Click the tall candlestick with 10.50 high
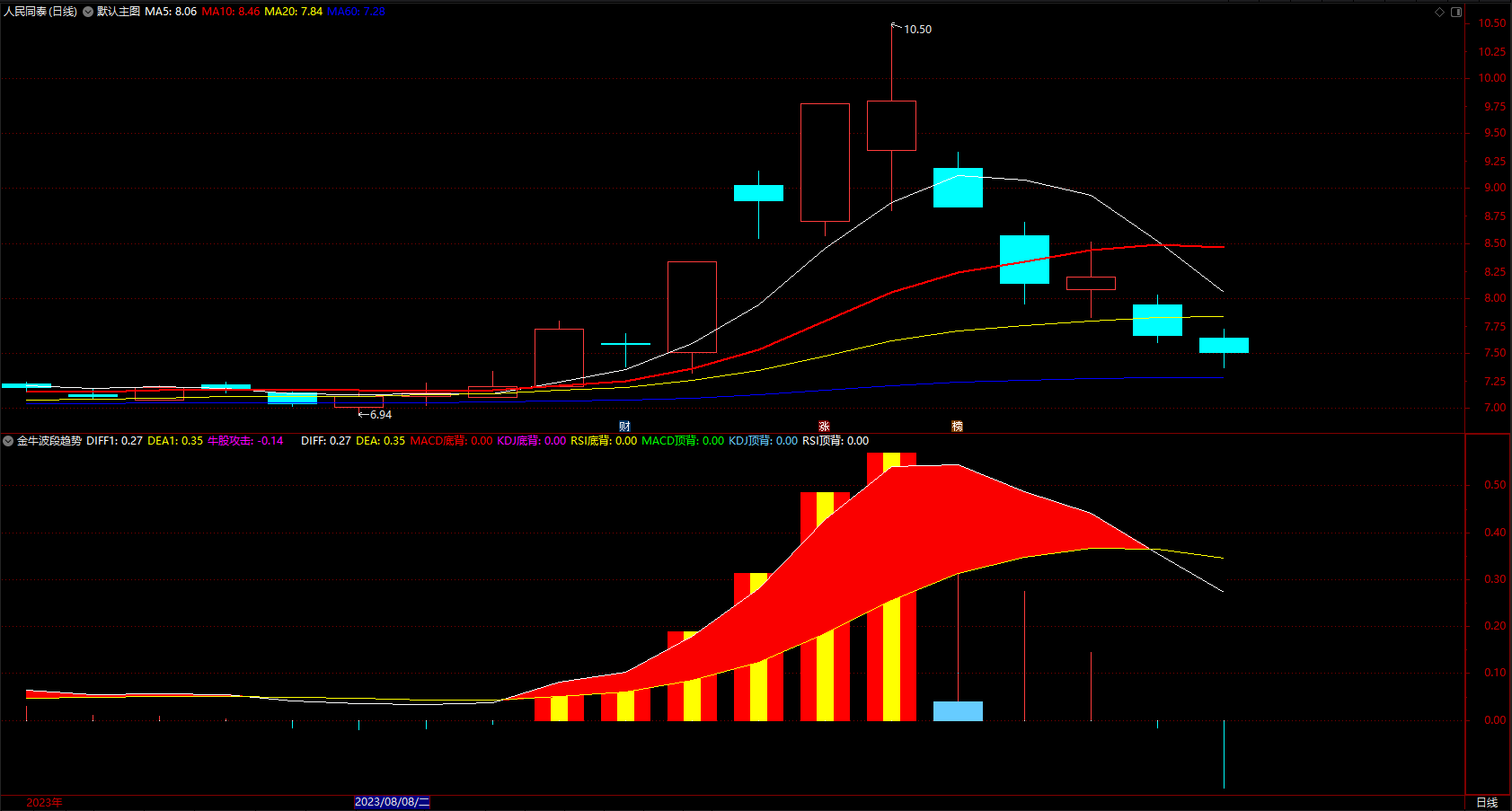This screenshot has width=1512, height=811. coord(891,125)
